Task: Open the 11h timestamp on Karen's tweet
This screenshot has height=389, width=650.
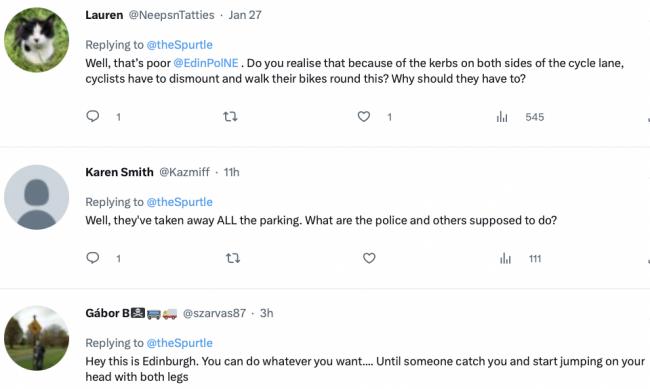Action: click(x=232, y=172)
